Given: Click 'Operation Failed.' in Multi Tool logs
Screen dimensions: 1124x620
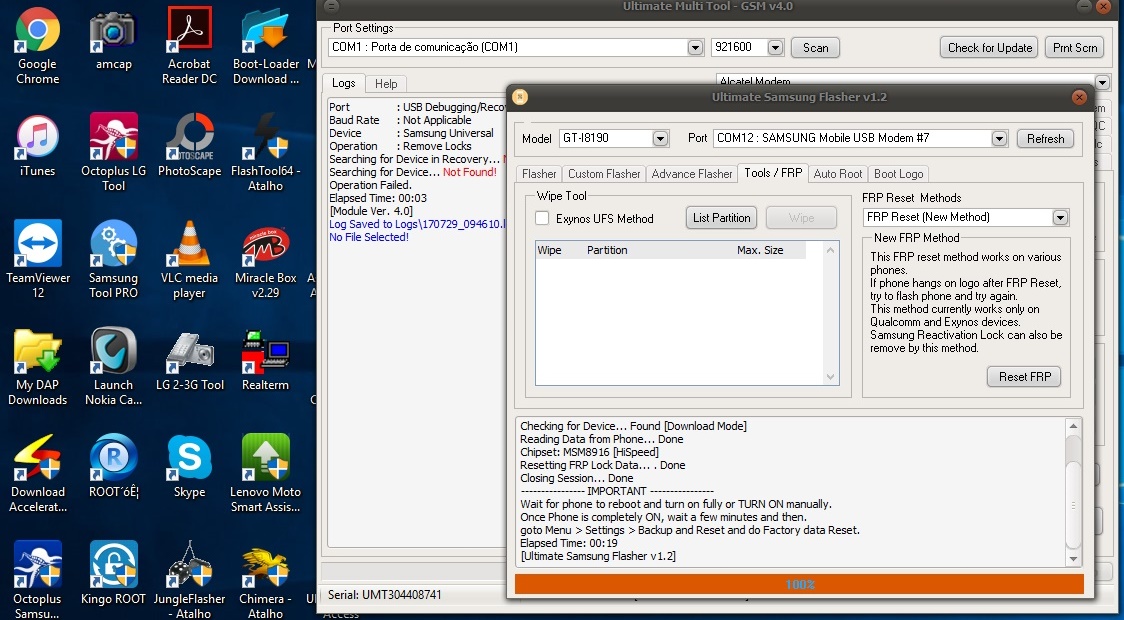Looking at the screenshot, I should [370, 185].
